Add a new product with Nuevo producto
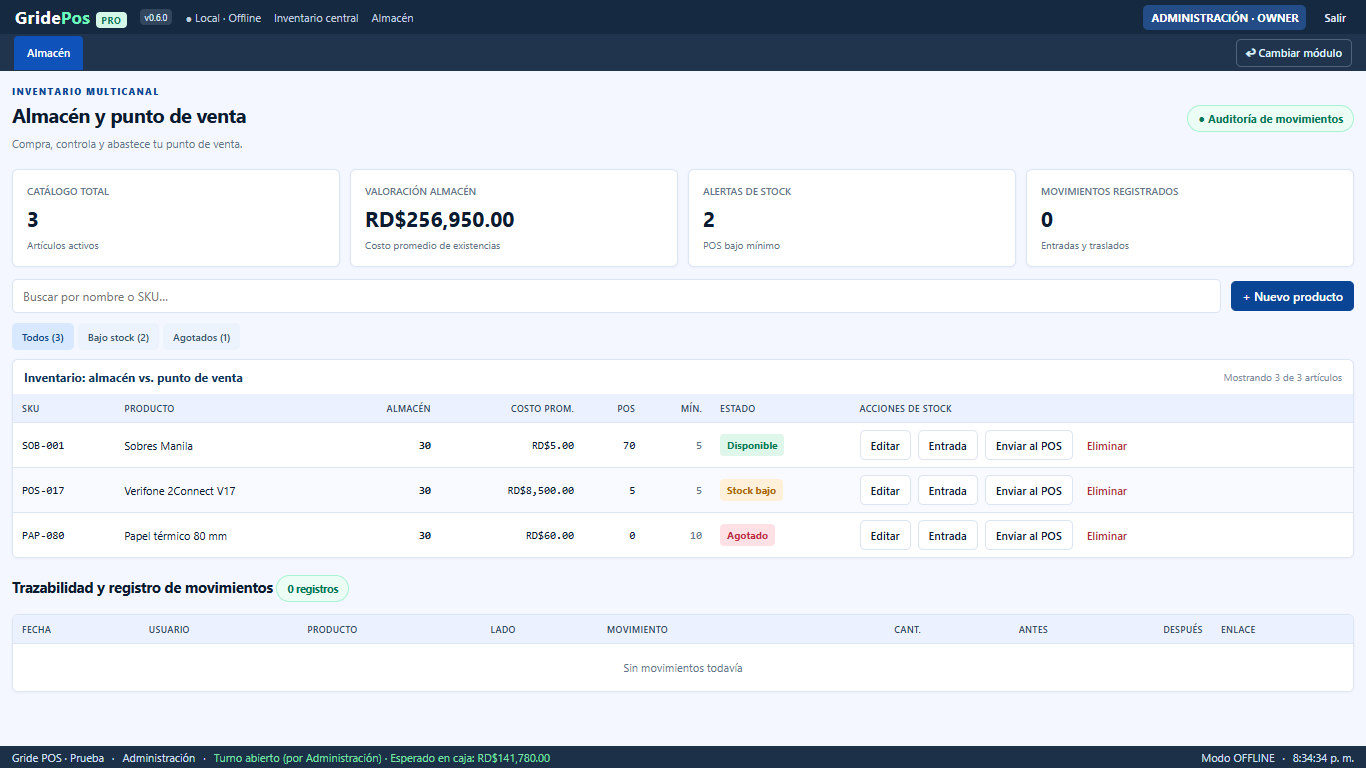This screenshot has width=1366, height=768. [x=1292, y=296]
